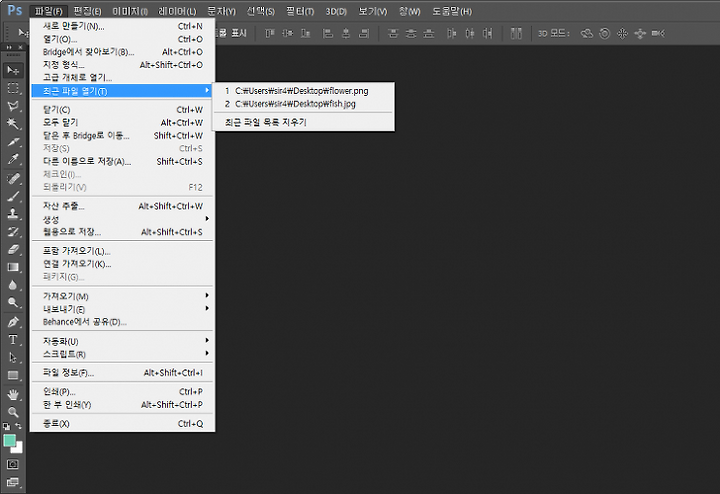Toggle Quick Mask mode
720x494 pixels.
pyautogui.click(x=13, y=464)
